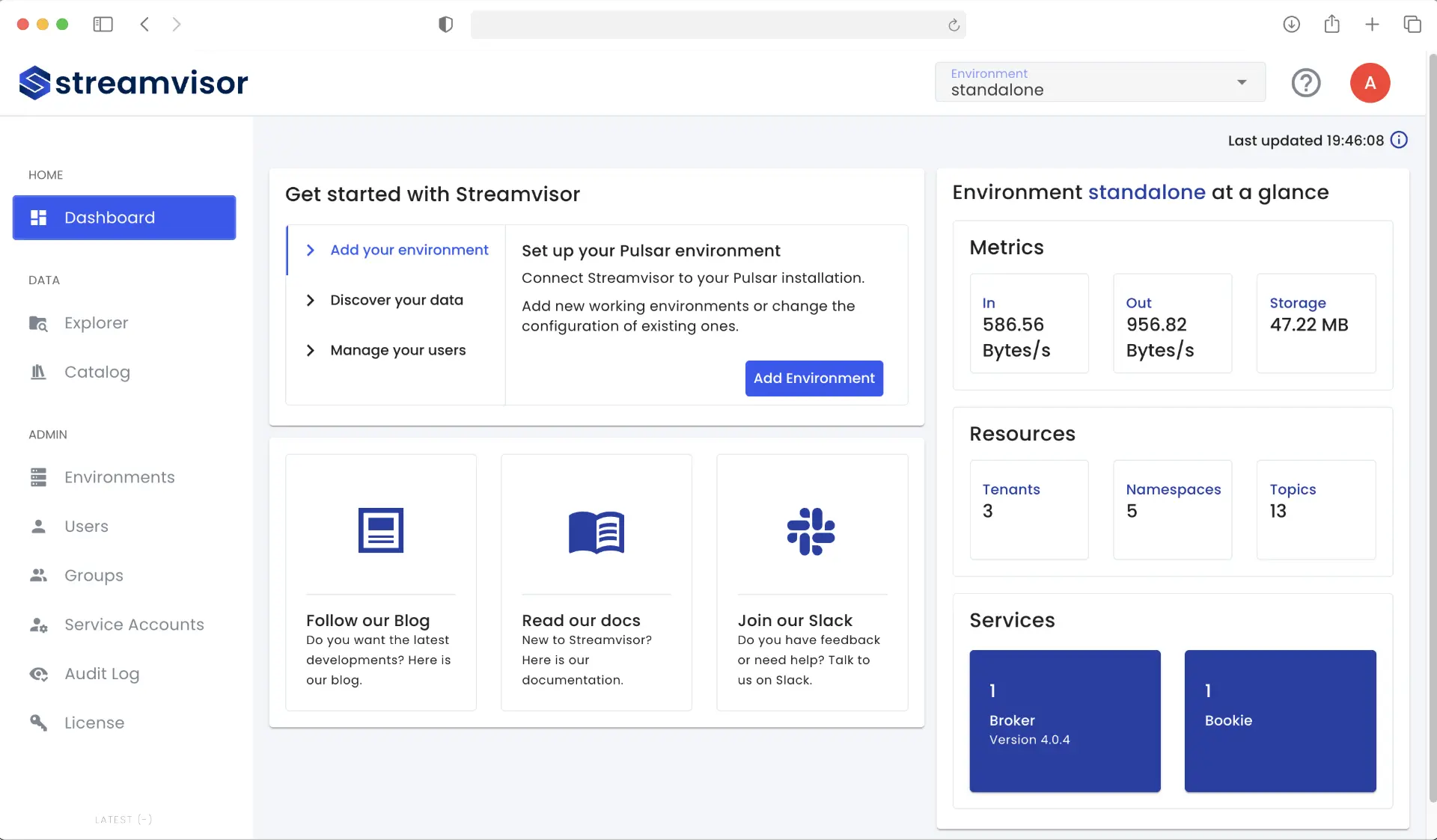Image resolution: width=1437 pixels, height=840 pixels.
Task: Show the tab overview icon
Action: coord(1412,25)
